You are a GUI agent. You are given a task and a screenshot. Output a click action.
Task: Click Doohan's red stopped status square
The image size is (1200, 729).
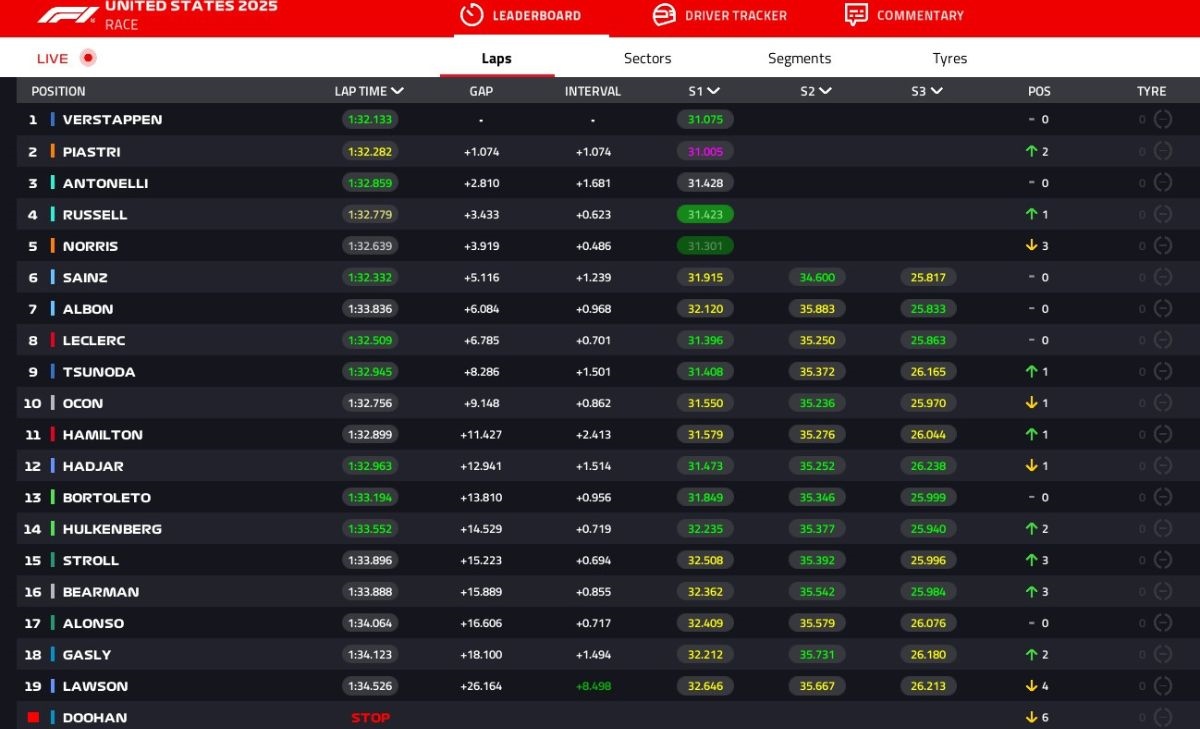pyautogui.click(x=33, y=718)
